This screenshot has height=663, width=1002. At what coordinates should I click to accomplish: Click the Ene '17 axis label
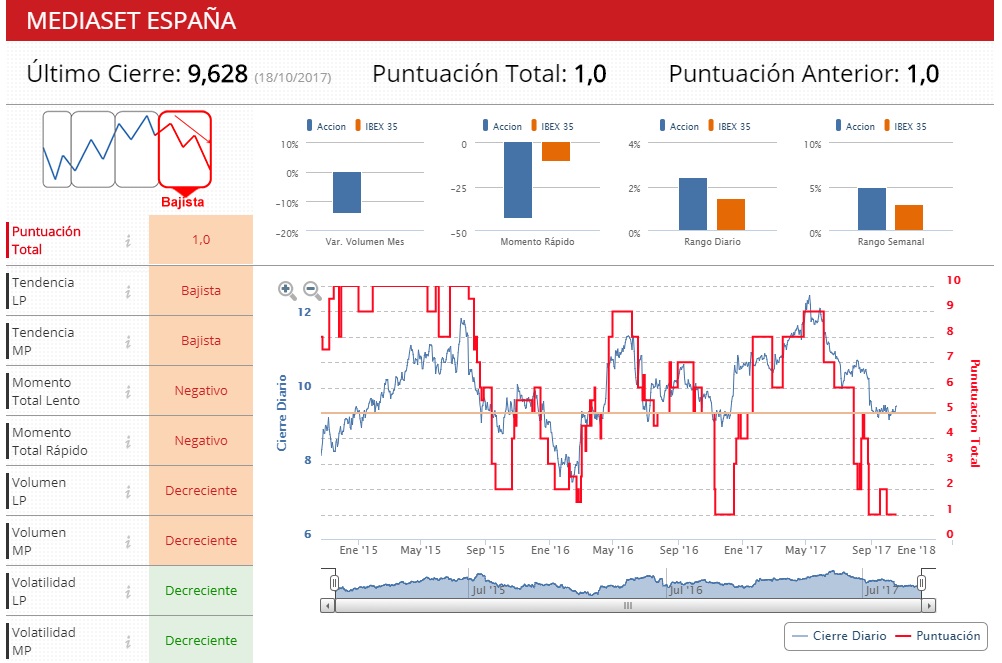743,550
